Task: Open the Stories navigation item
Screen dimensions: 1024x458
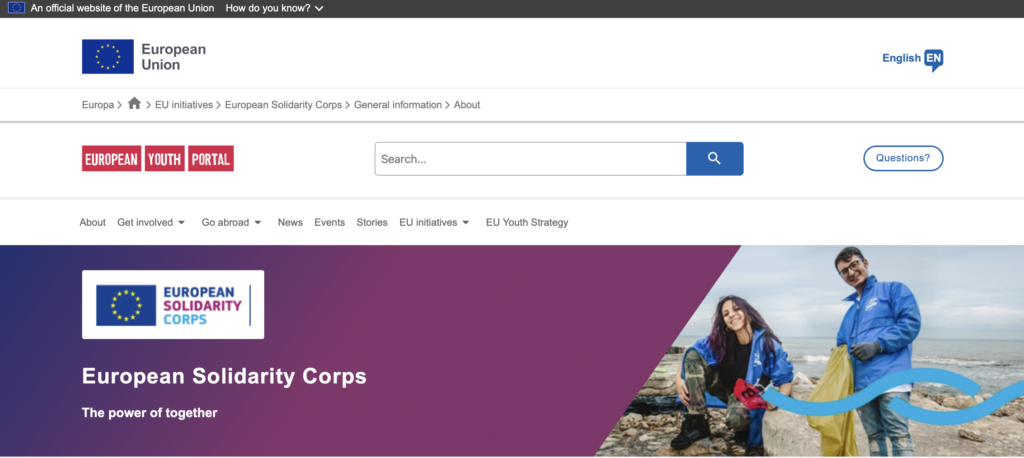Action: coord(372,223)
